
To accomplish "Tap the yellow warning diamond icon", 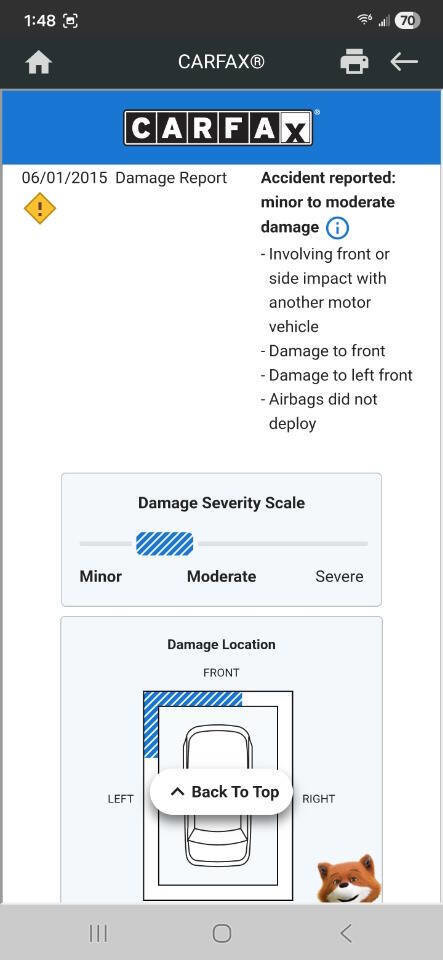I will pyautogui.click(x=40, y=208).
